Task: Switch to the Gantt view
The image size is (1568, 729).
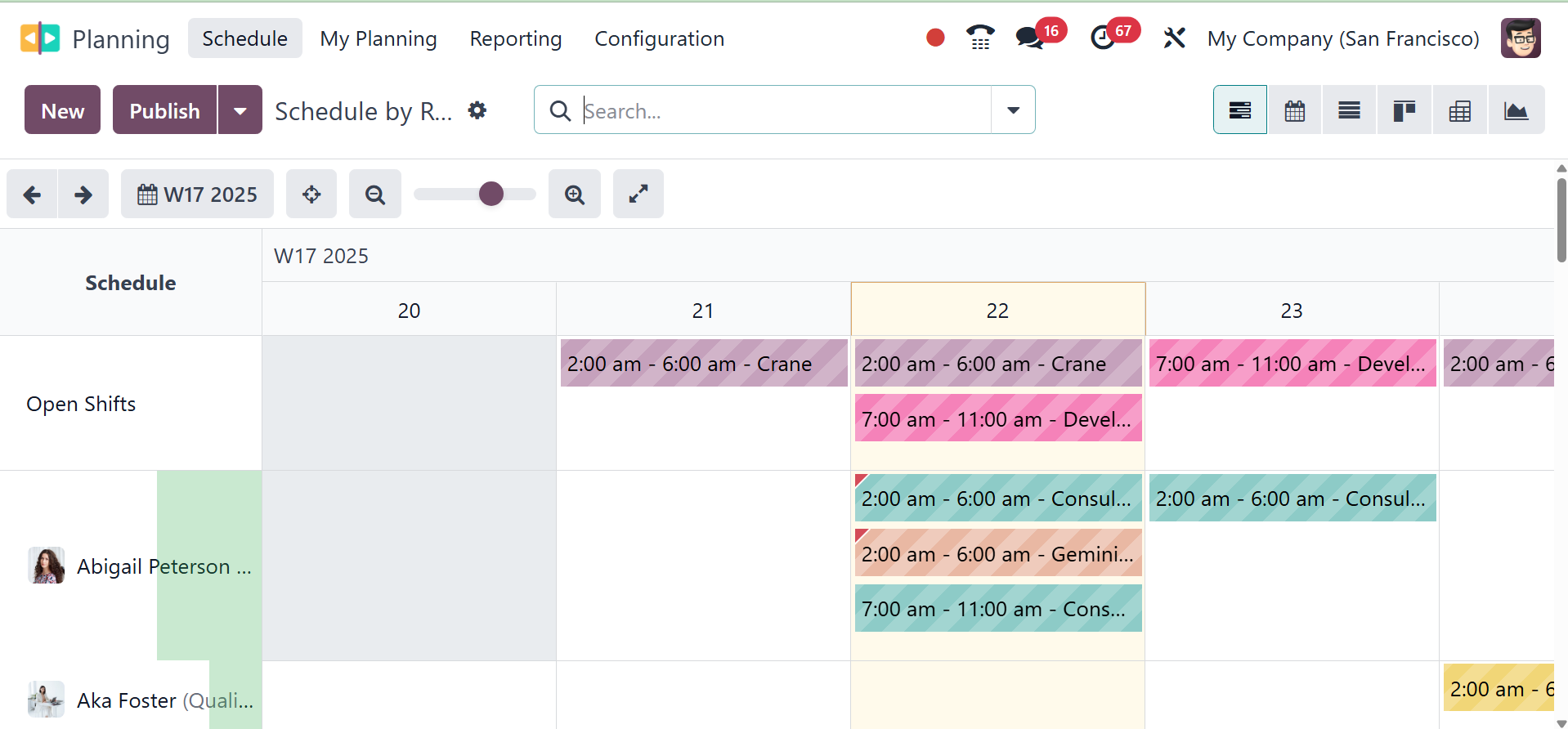Action: tap(1239, 110)
